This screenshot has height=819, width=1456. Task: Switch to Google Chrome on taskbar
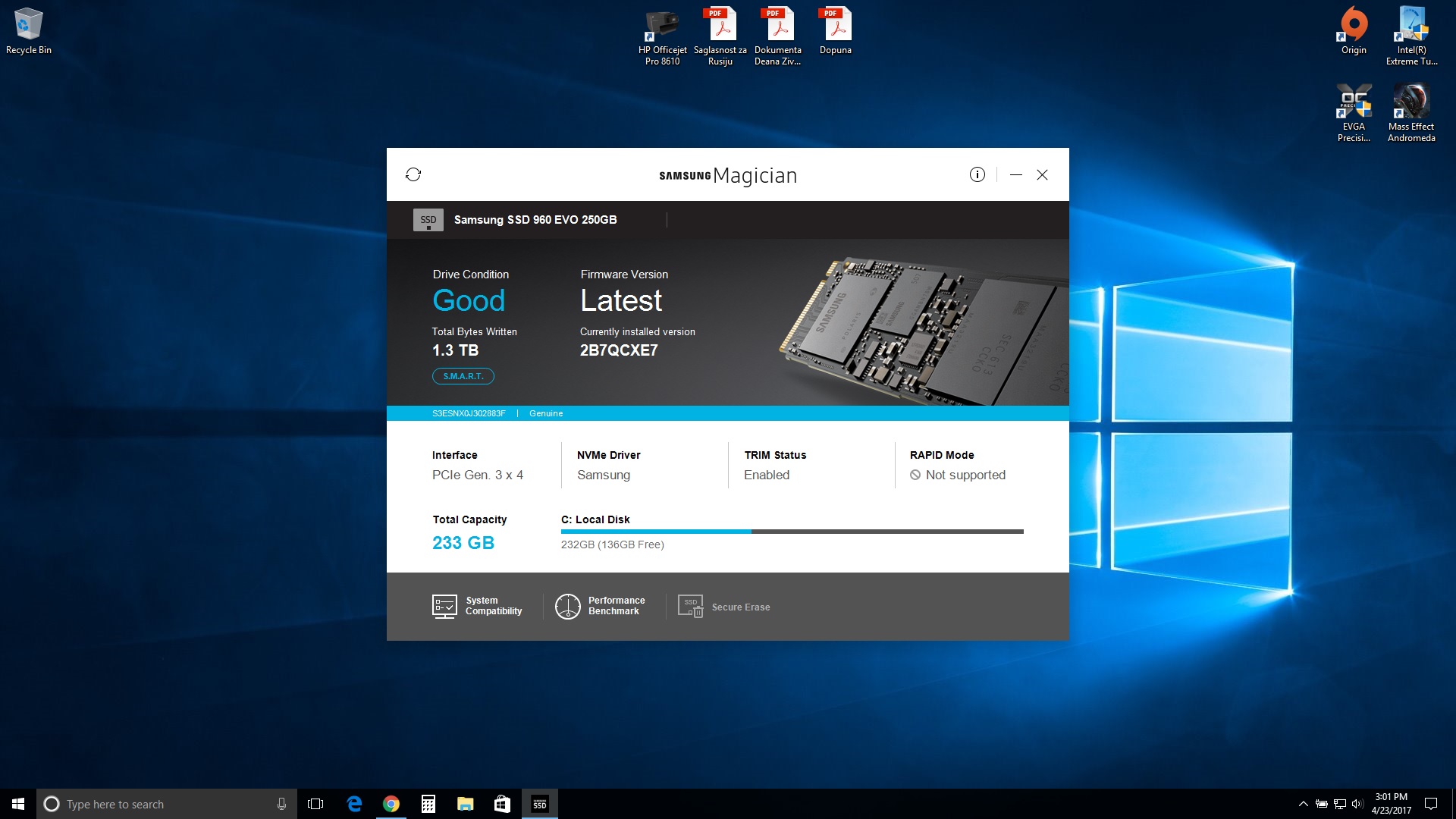[391, 804]
